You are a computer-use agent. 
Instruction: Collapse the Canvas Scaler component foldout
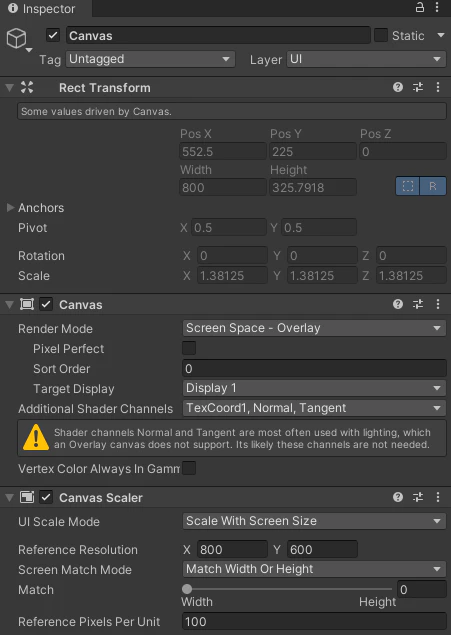click(10, 497)
